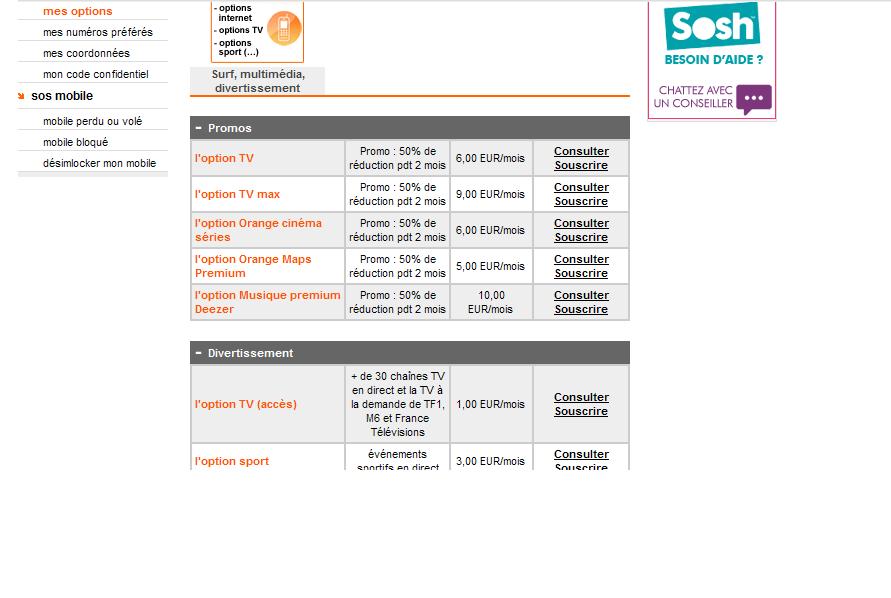Collapse the Promos section

coord(198,128)
